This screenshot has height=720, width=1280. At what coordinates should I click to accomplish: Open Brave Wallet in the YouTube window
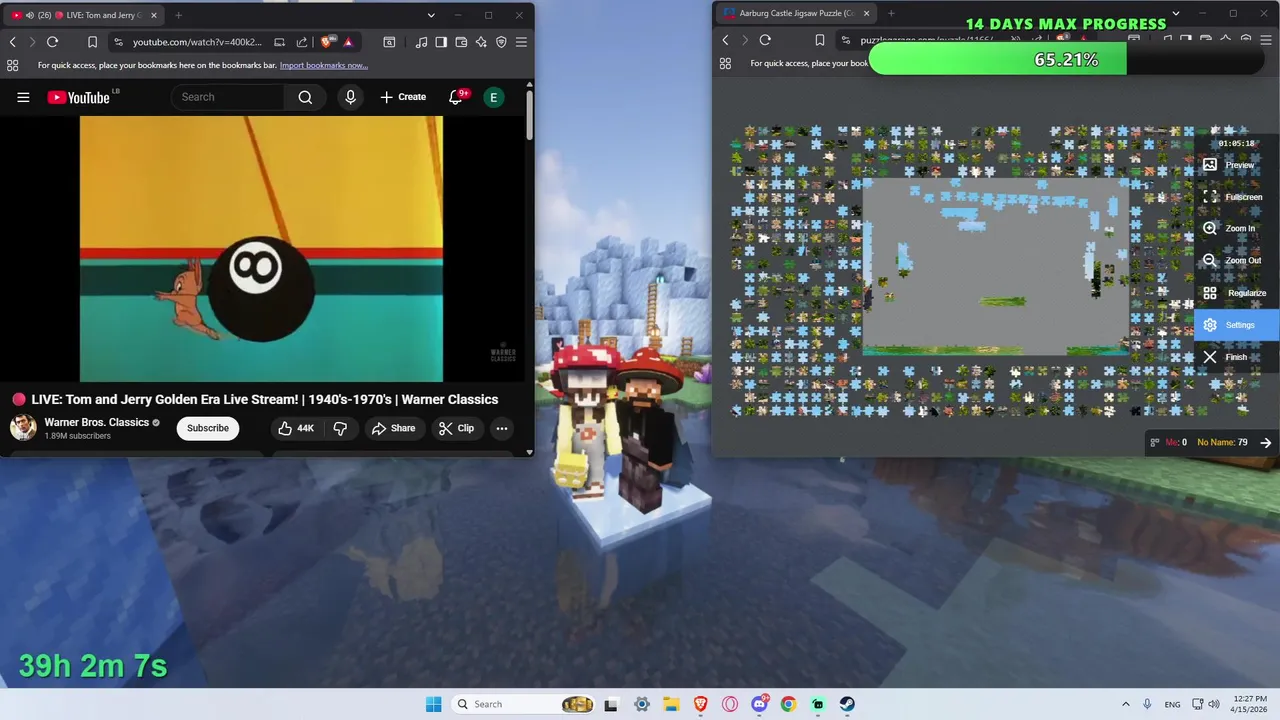pos(461,42)
